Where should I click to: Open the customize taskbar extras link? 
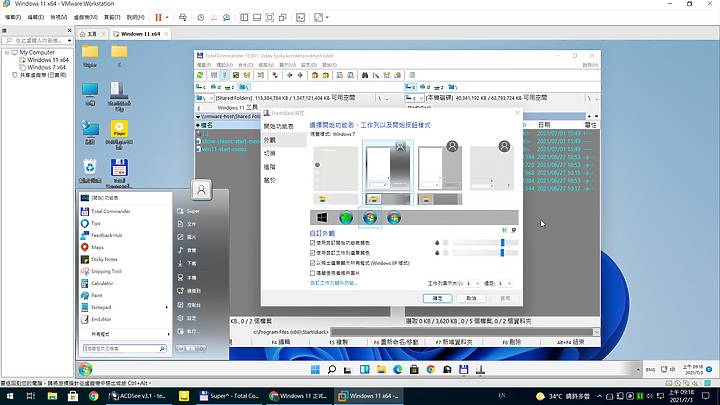point(334,283)
